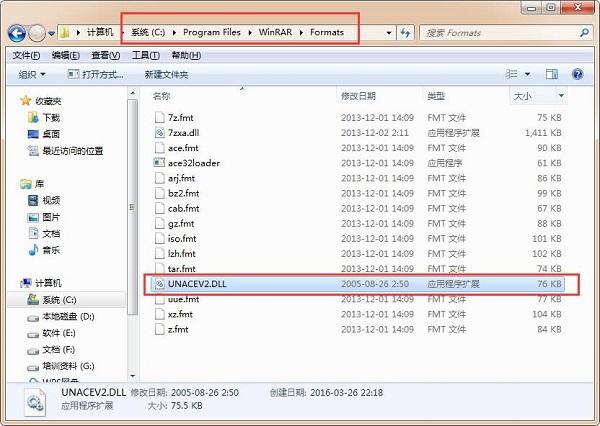Viewport: 600px width, 426px height.
Task: Click navigation pane scroll up arrow
Action: pos(133,93)
